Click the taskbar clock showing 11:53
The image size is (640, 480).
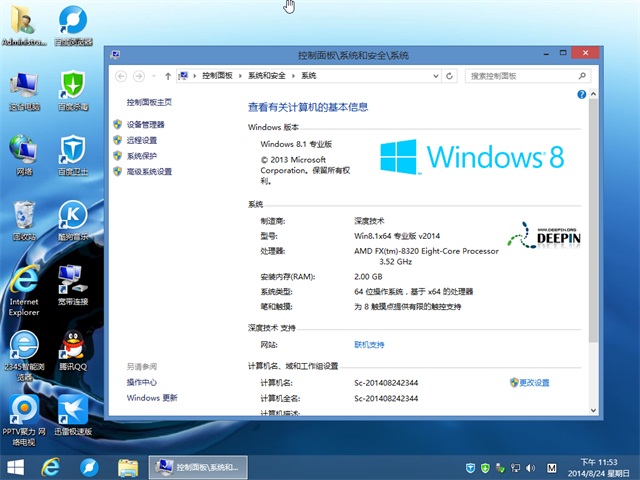point(608,467)
